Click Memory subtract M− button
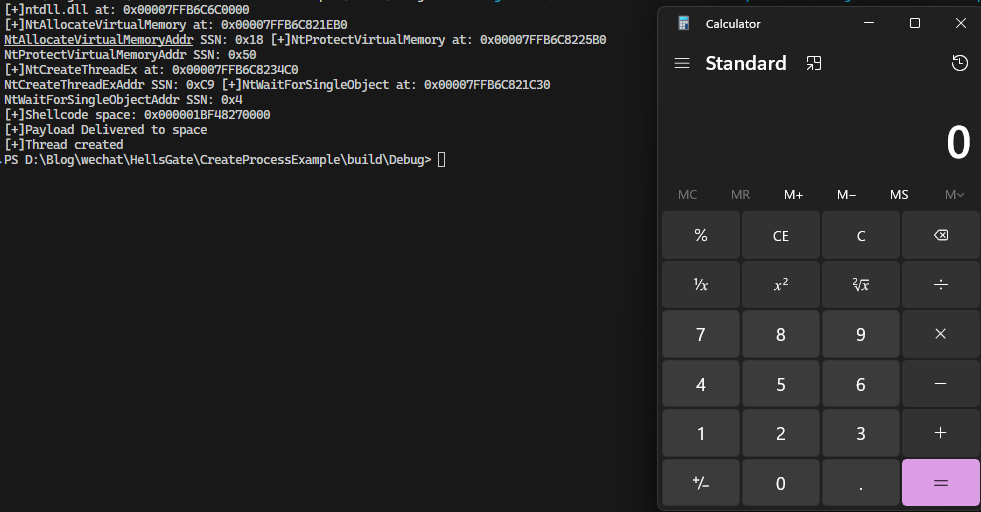 (846, 195)
